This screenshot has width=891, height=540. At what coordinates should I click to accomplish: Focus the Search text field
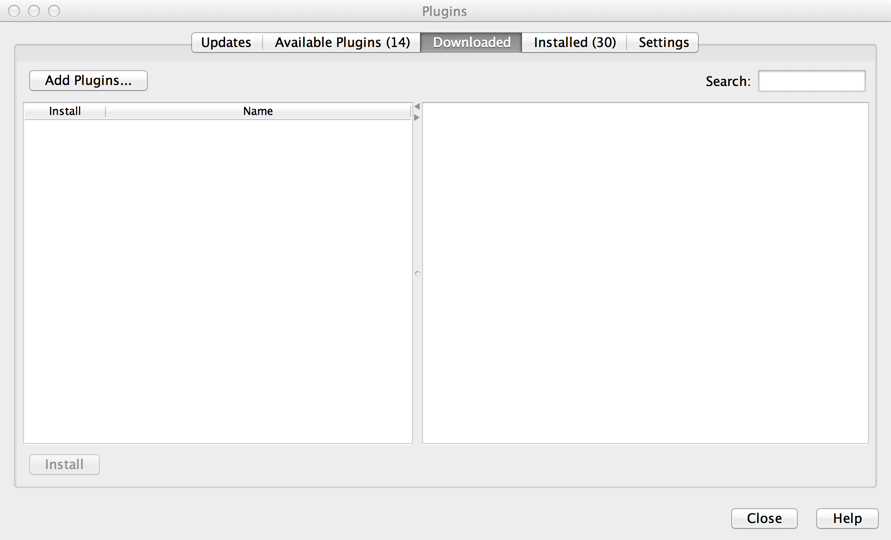(811, 81)
